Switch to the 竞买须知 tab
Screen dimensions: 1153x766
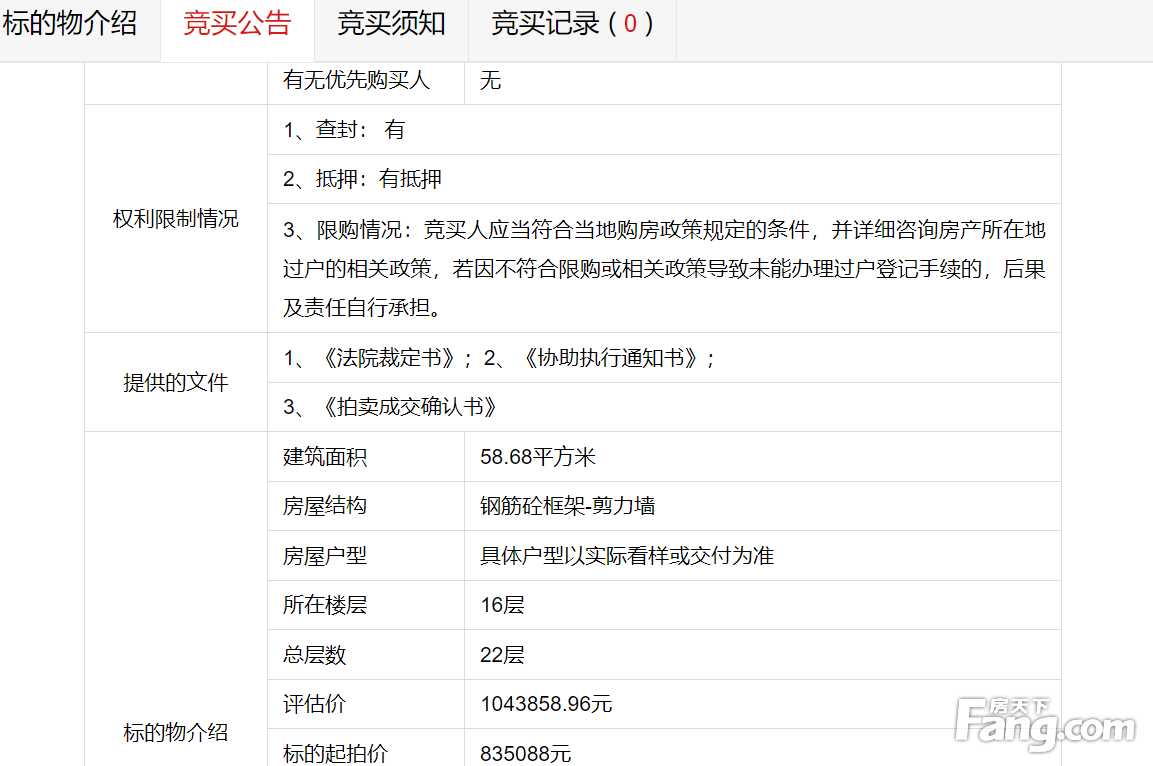click(x=391, y=24)
